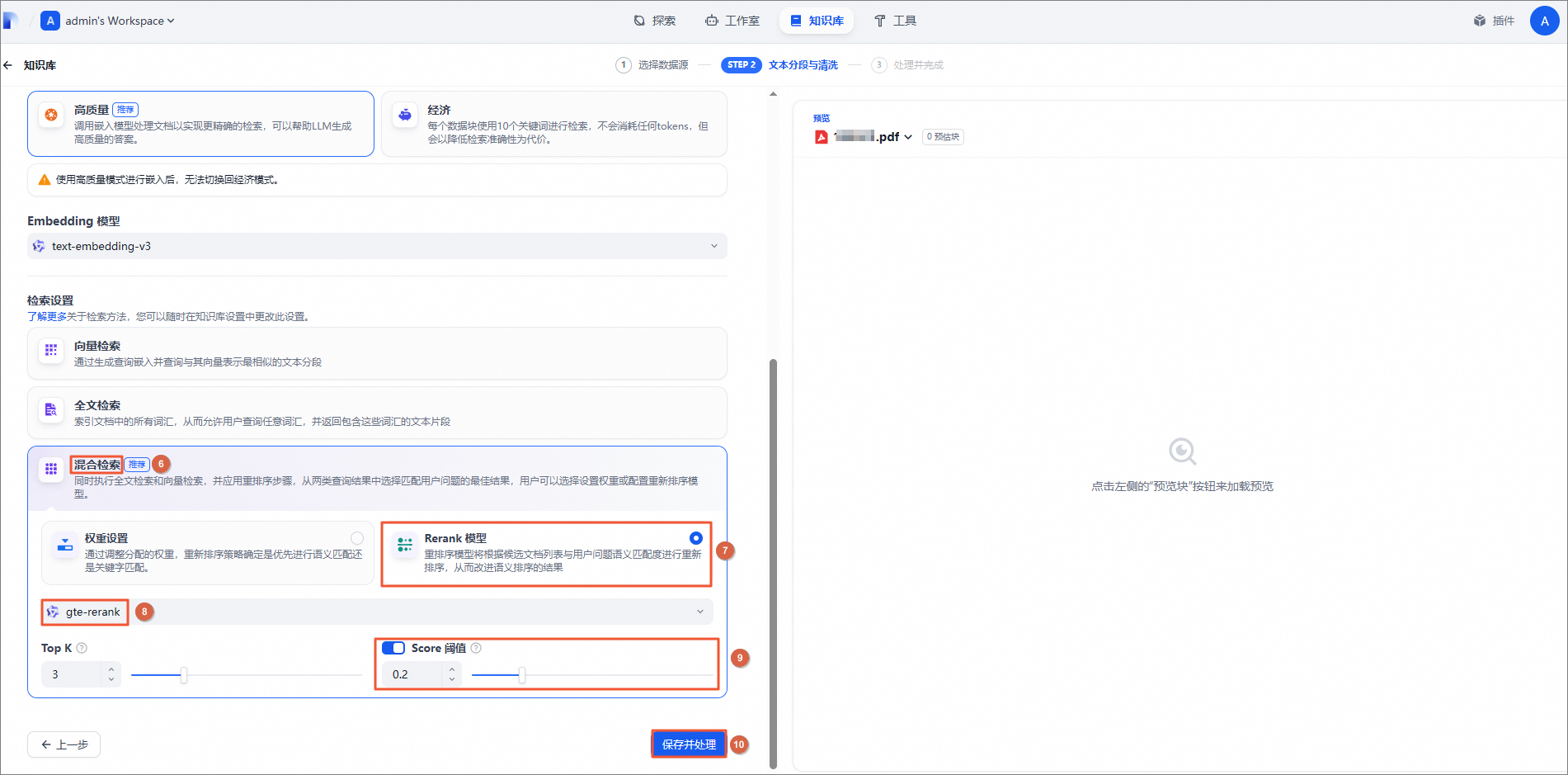Click the 推荐 badge beside 高质量
The width and height of the screenshot is (1568, 775).
[125, 110]
